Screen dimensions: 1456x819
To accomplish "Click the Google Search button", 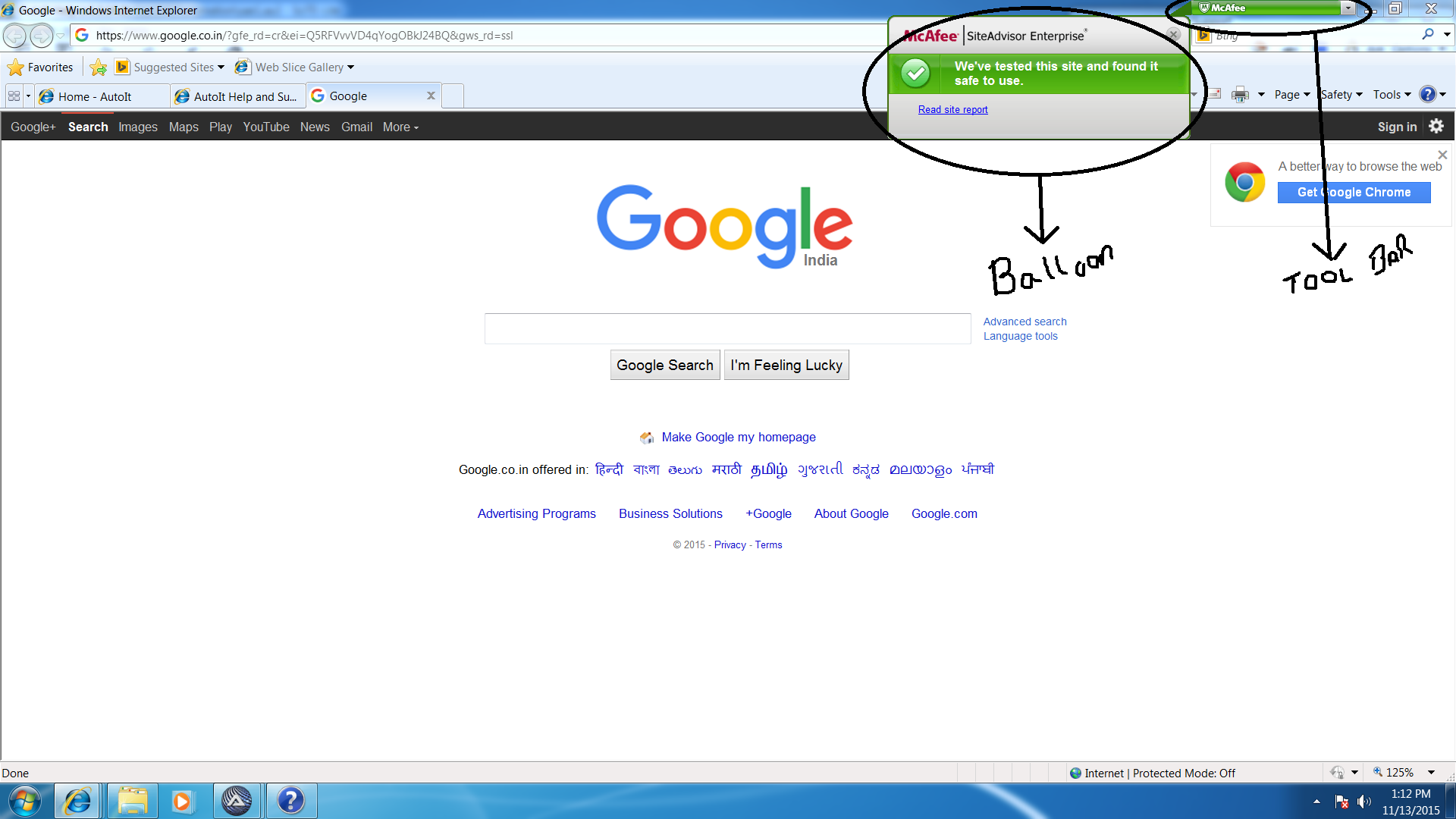I will pos(665,365).
